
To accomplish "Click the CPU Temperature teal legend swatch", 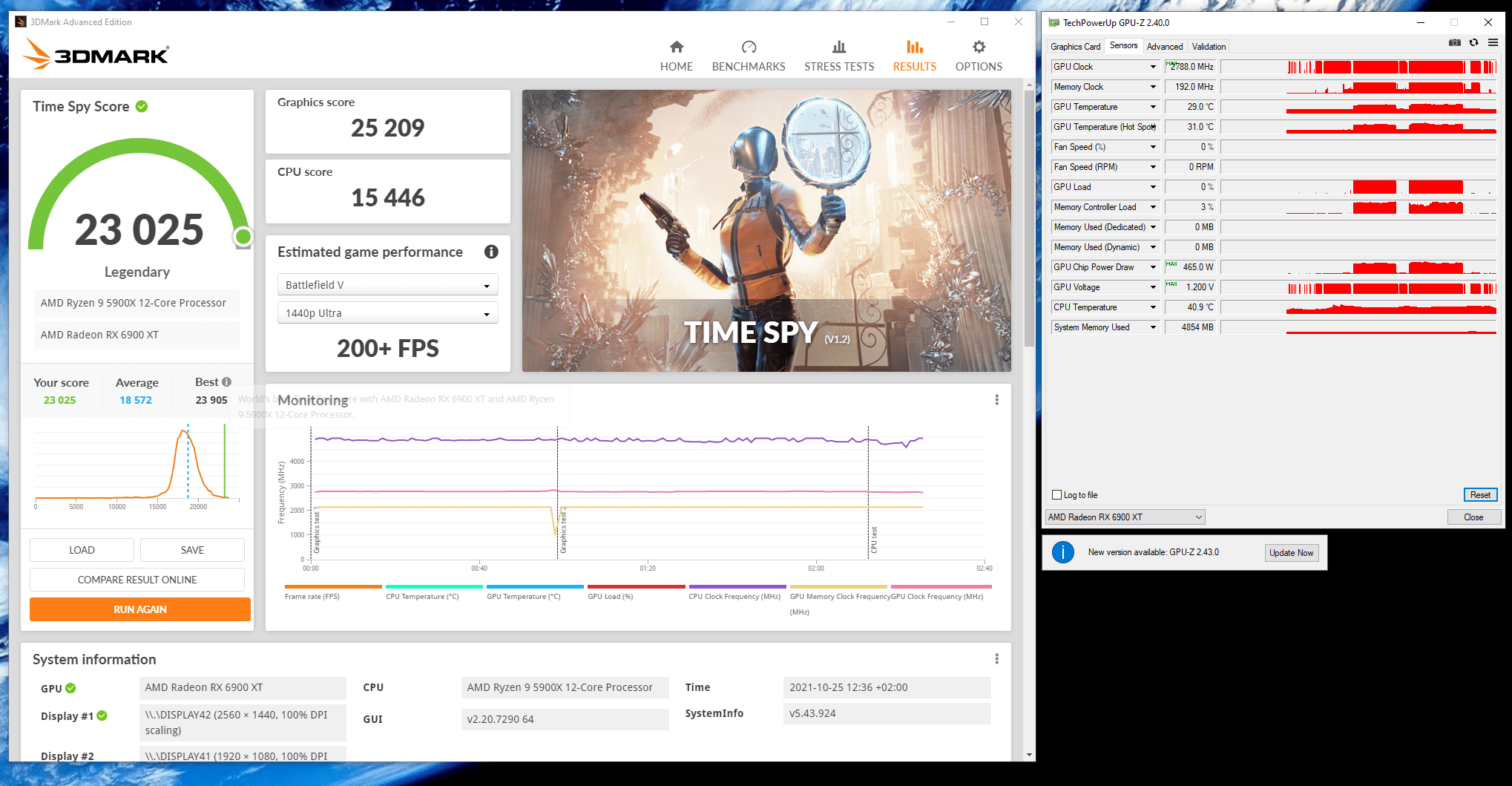I will pyautogui.click(x=434, y=586).
